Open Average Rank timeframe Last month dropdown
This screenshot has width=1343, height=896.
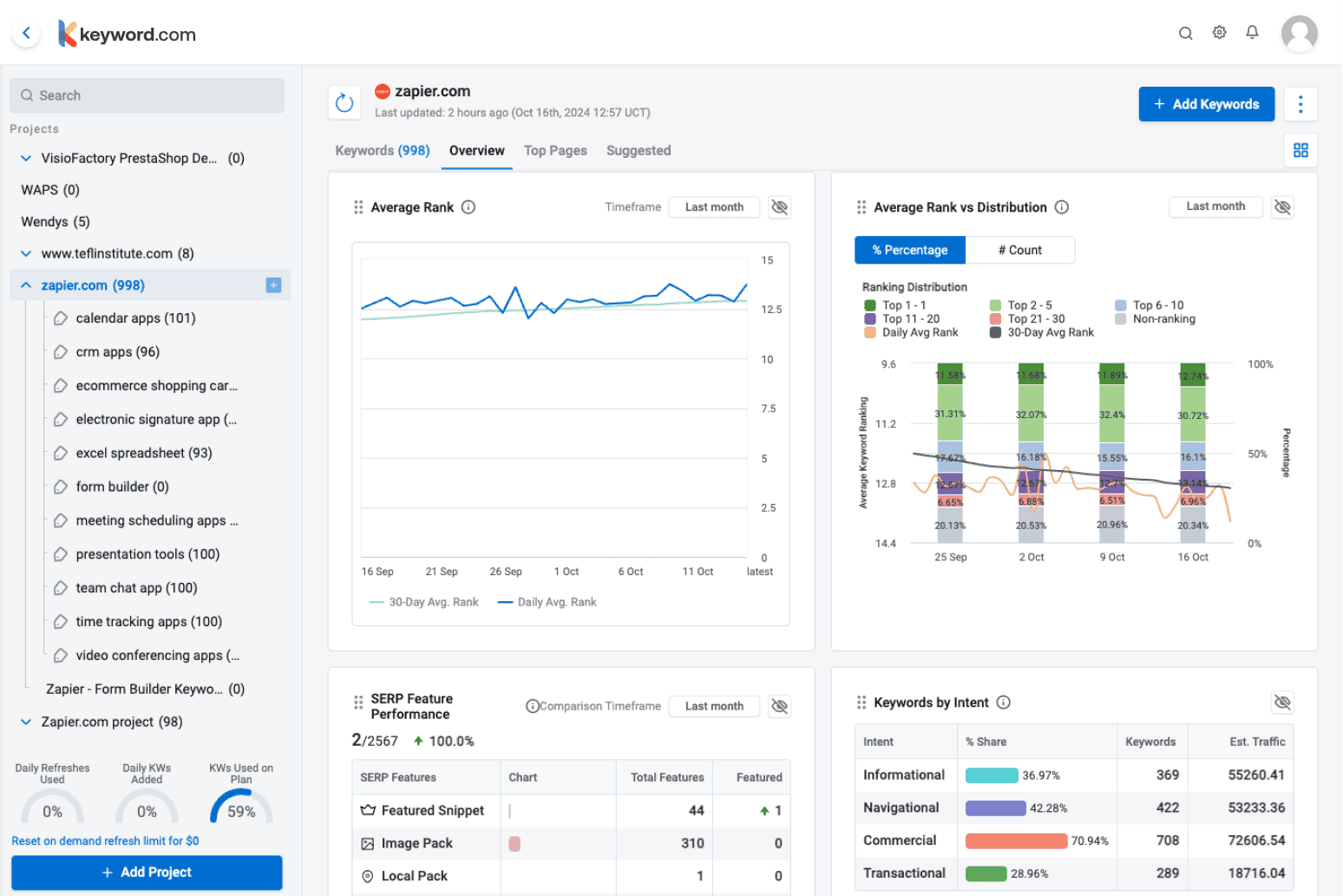[x=714, y=207]
